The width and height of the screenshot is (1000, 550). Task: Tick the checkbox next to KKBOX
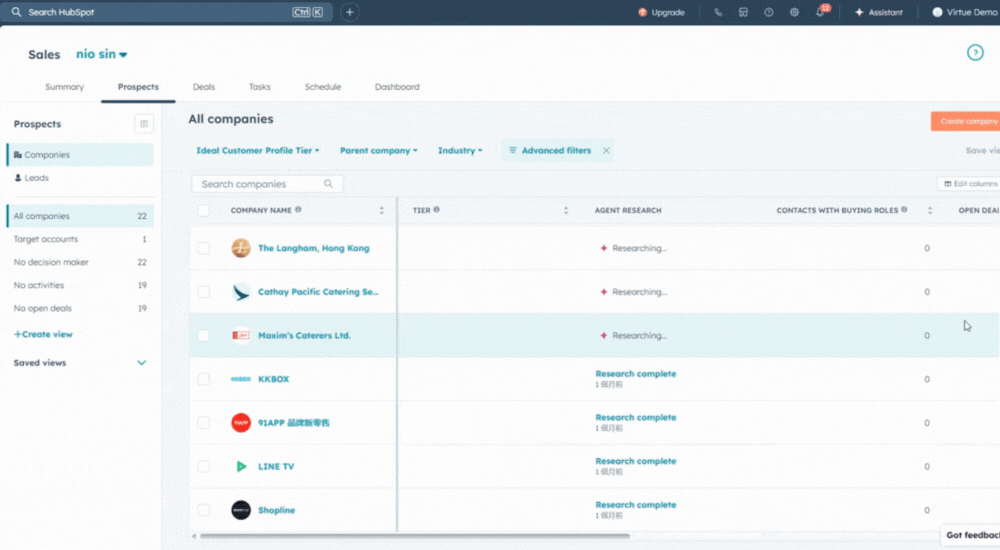pyautogui.click(x=204, y=379)
